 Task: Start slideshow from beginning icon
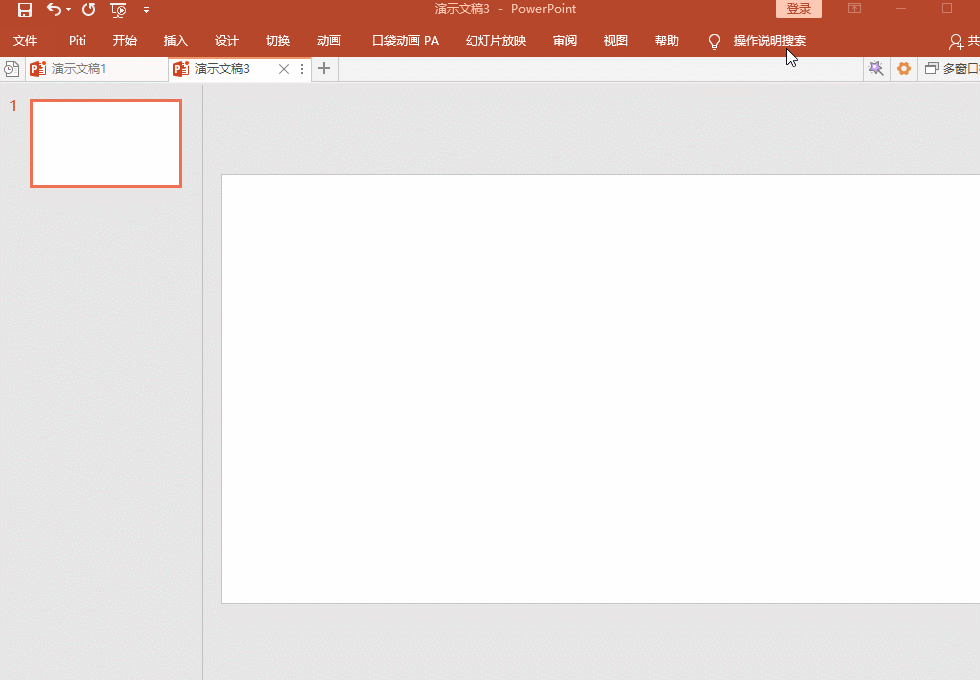coord(118,10)
